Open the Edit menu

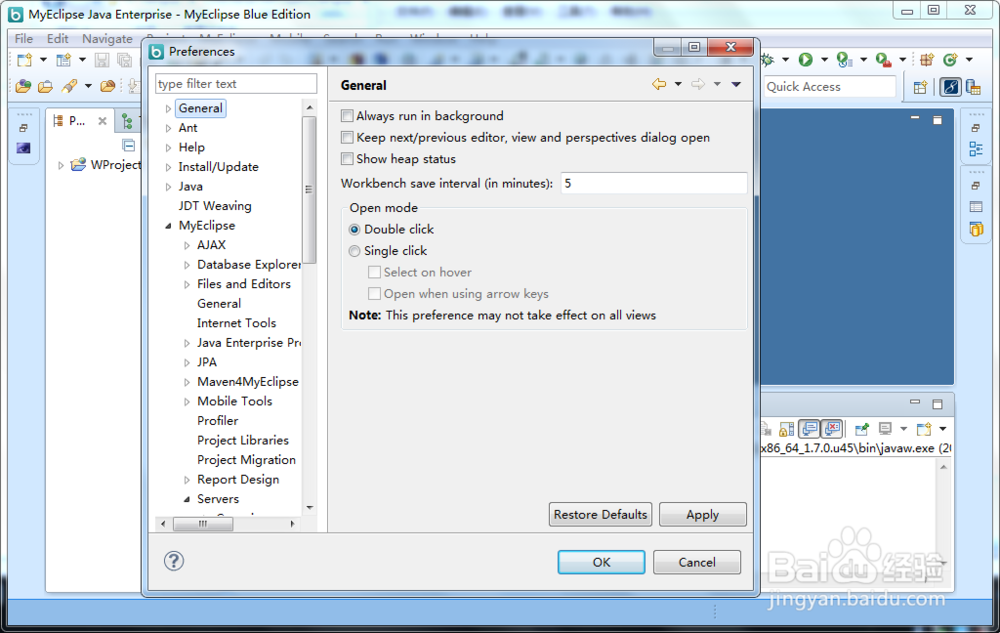pyautogui.click(x=57, y=39)
